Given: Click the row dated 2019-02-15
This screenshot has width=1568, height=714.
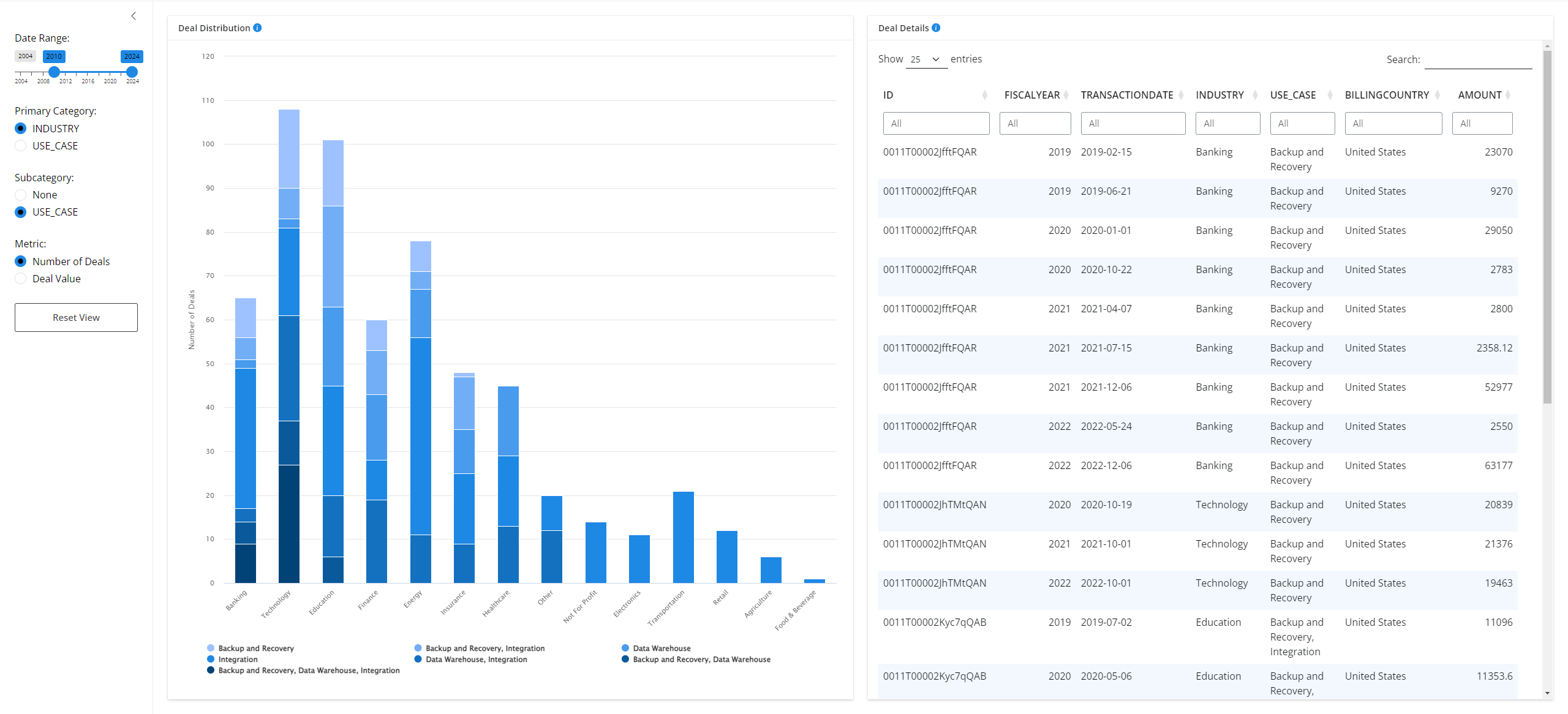Looking at the screenshot, I should point(1197,159).
